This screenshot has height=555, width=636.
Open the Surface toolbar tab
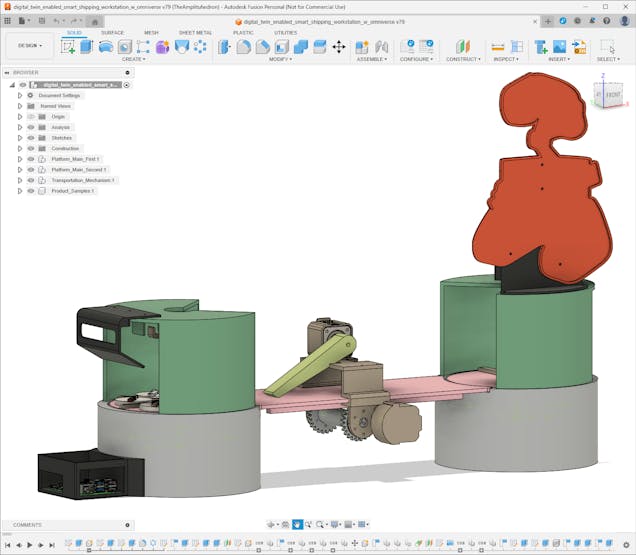pos(113,32)
